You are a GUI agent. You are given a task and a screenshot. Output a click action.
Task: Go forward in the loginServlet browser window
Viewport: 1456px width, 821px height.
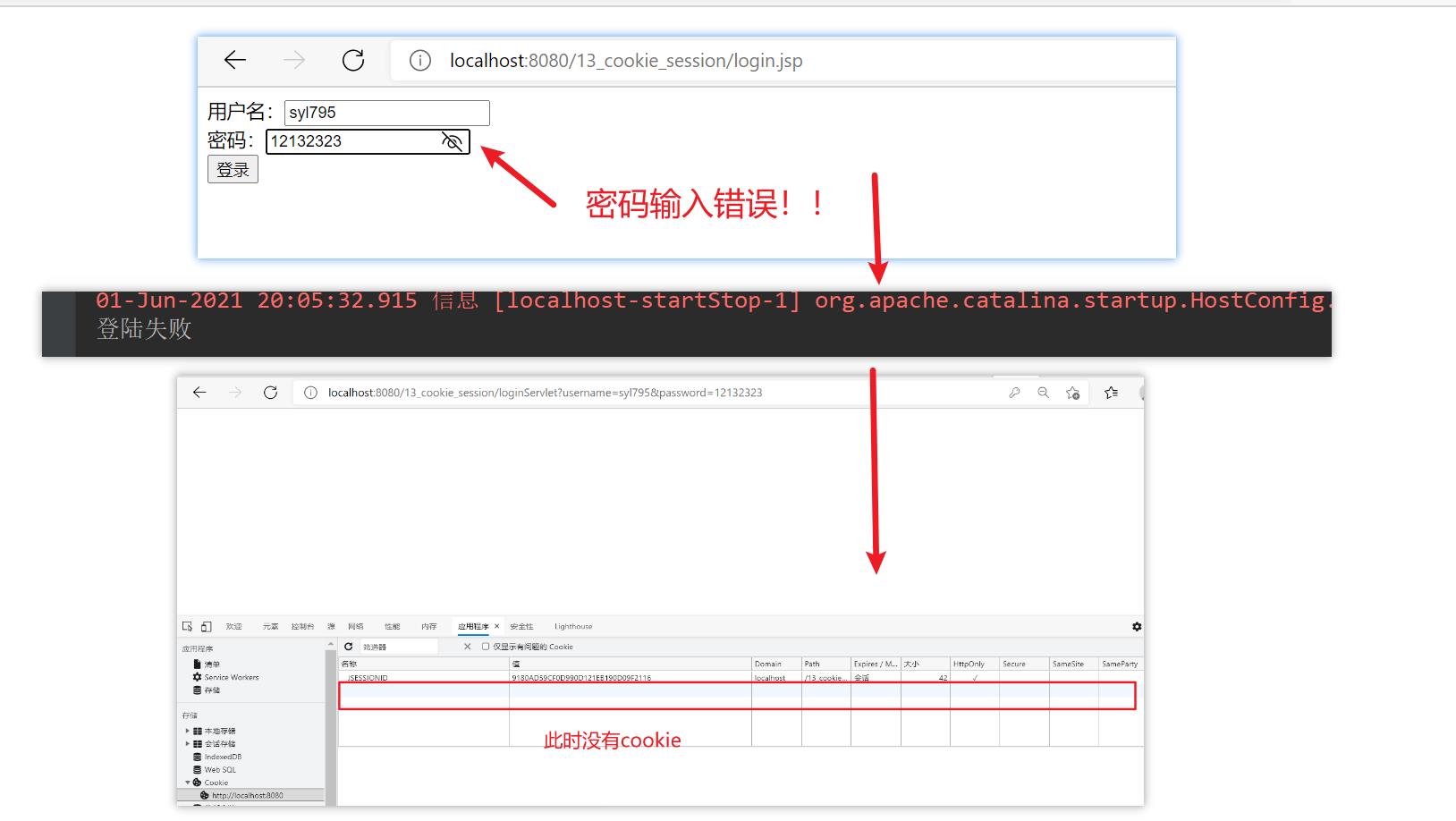tap(235, 393)
